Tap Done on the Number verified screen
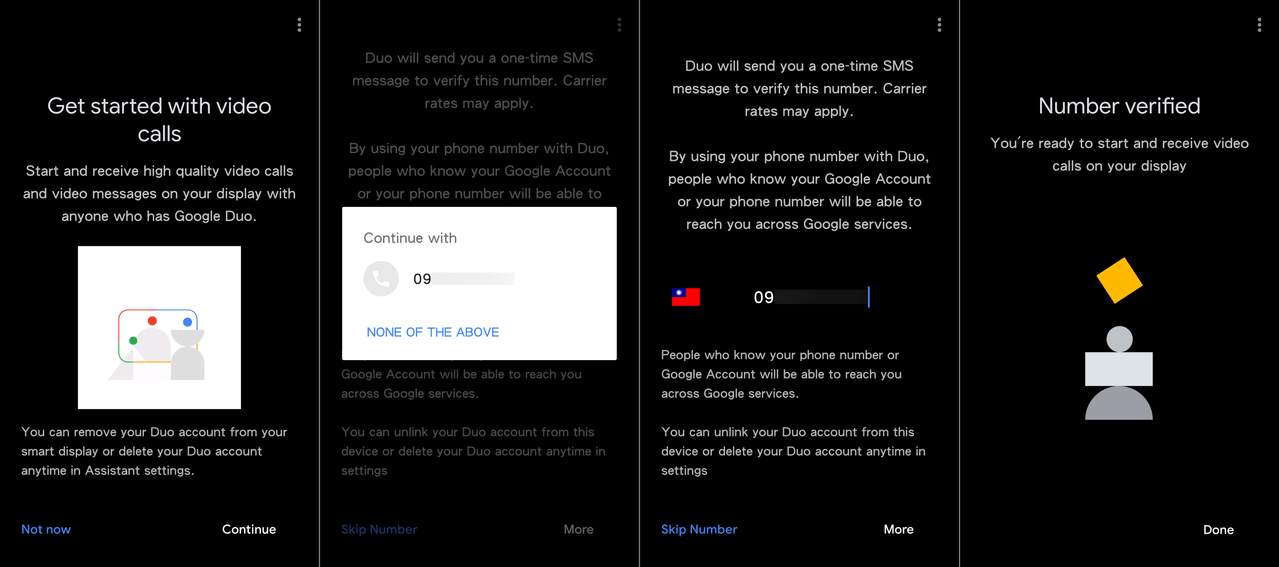 click(x=1218, y=530)
